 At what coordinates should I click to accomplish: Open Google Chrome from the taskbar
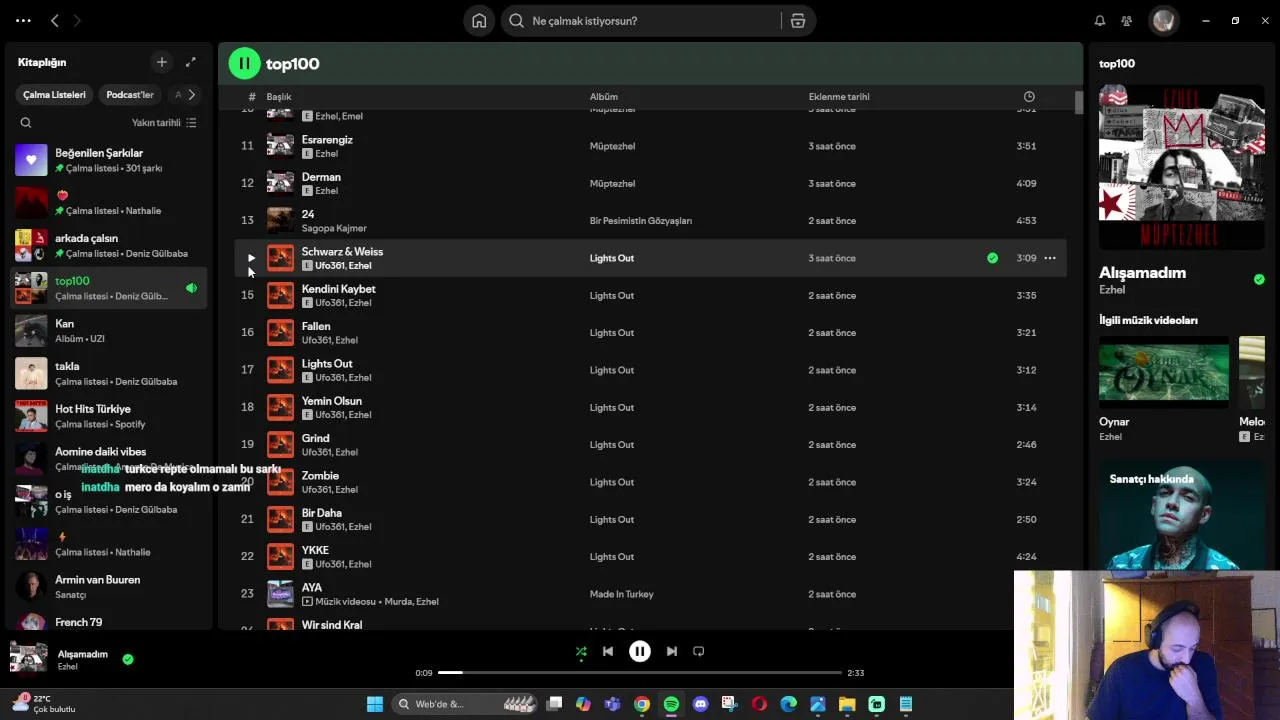tap(642, 704)
